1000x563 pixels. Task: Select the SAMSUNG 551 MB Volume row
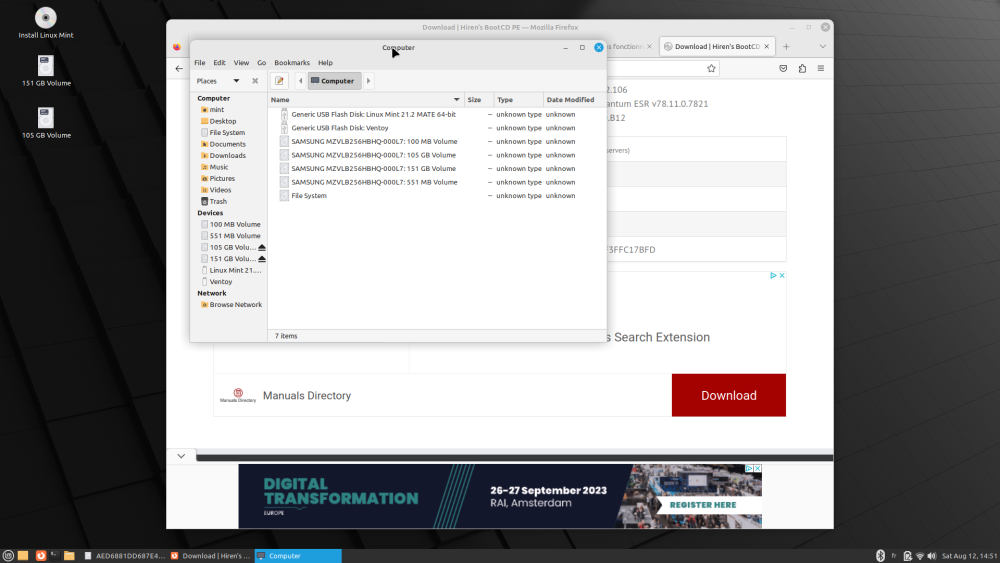(x=437, y=182)
